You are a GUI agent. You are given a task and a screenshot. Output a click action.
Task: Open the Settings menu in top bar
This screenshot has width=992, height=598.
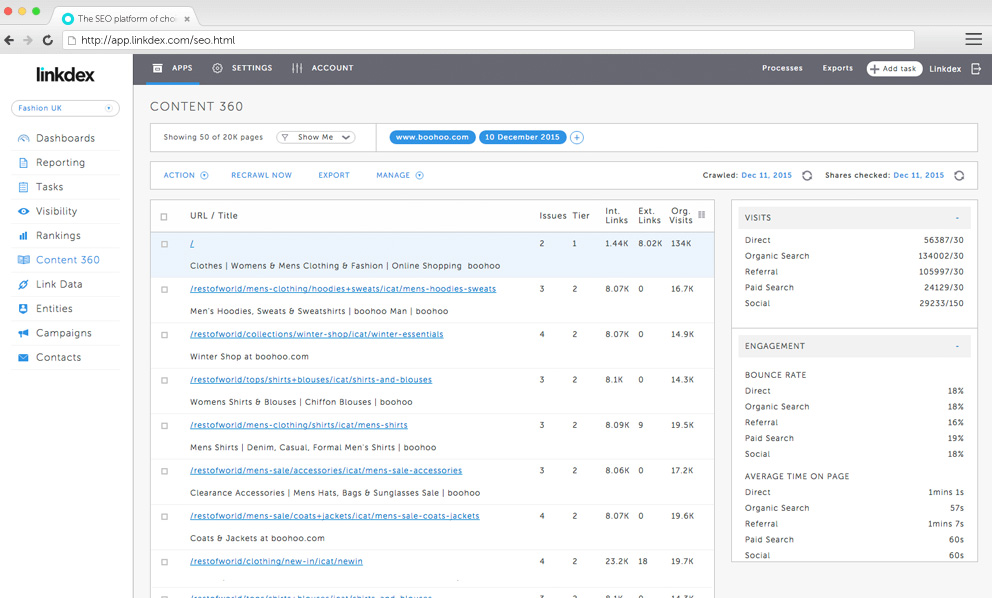(x=242, y=68)
